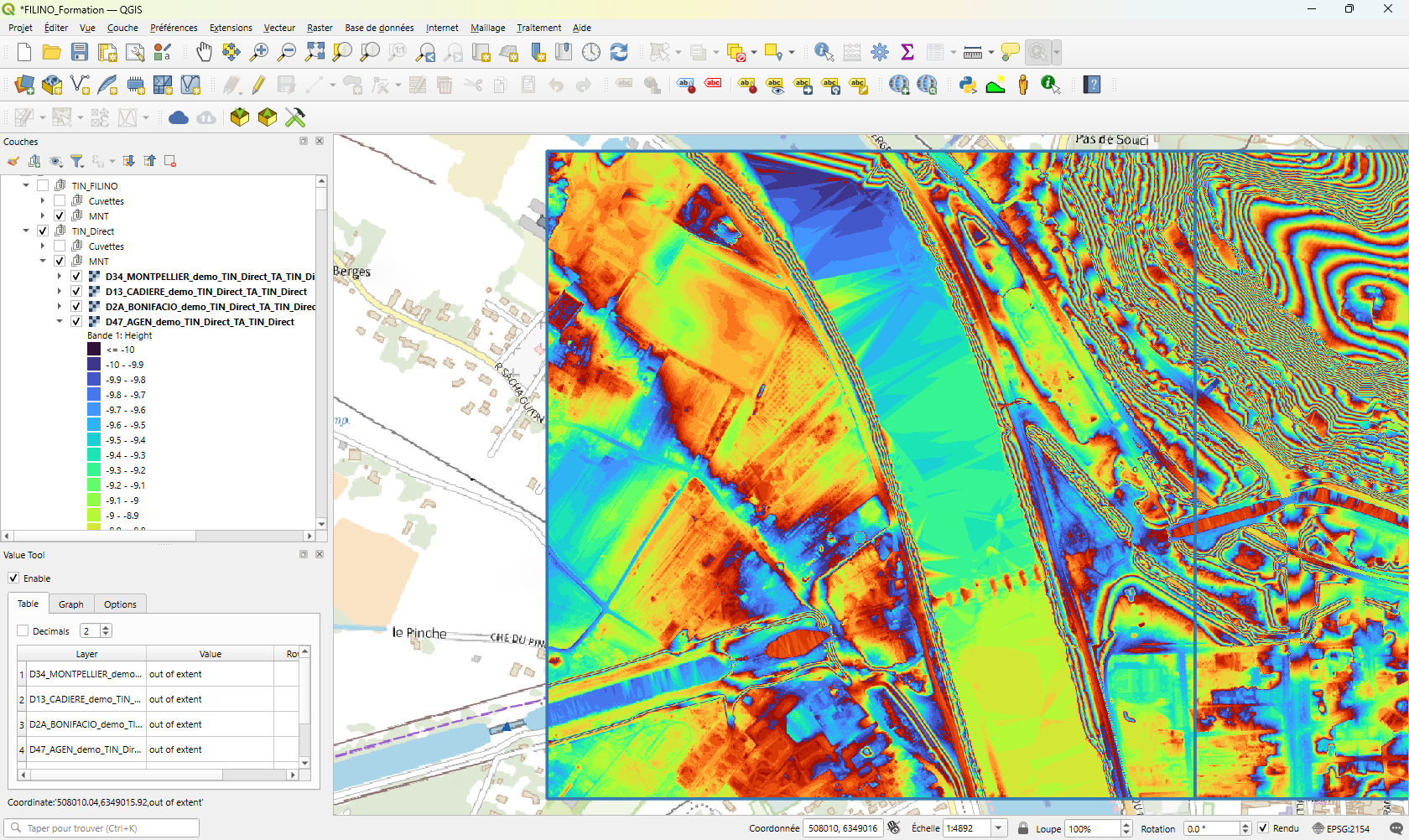Save the project with floppy disk icon
This screenshot has width=1409, height=840.
tap(80, 52)
